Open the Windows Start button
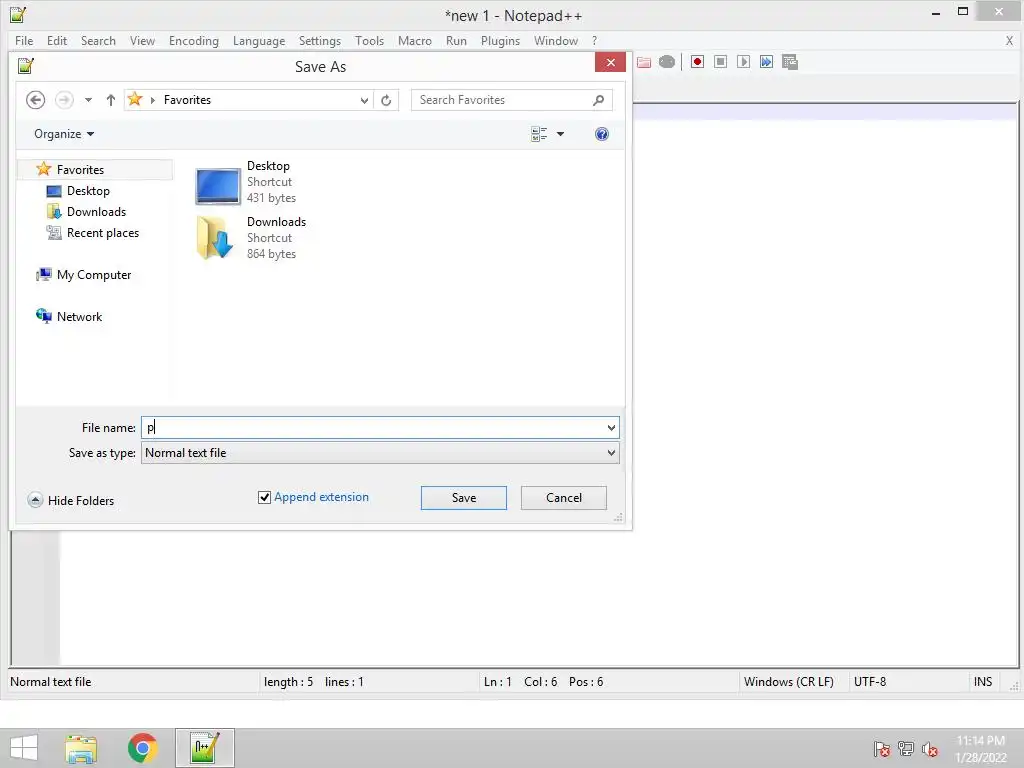 (24, 748)
